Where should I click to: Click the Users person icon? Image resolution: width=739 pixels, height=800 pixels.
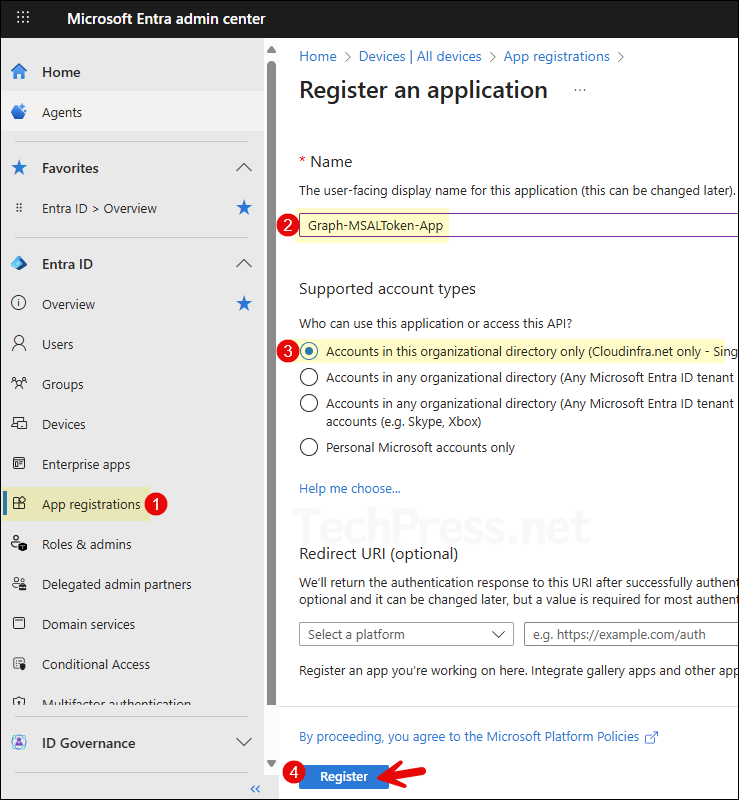19,344
